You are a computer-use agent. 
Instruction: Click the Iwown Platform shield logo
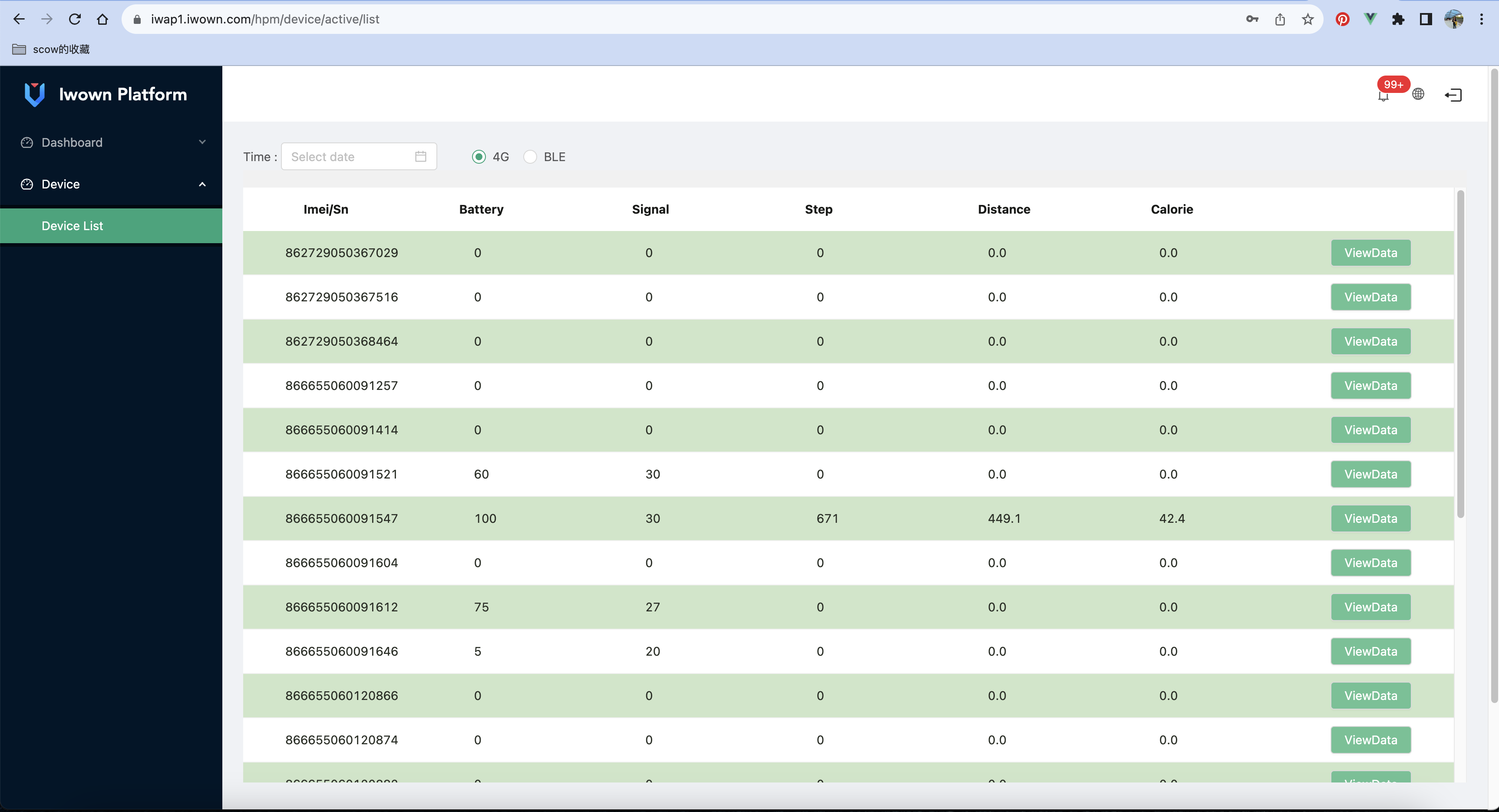tap(34, 94)
